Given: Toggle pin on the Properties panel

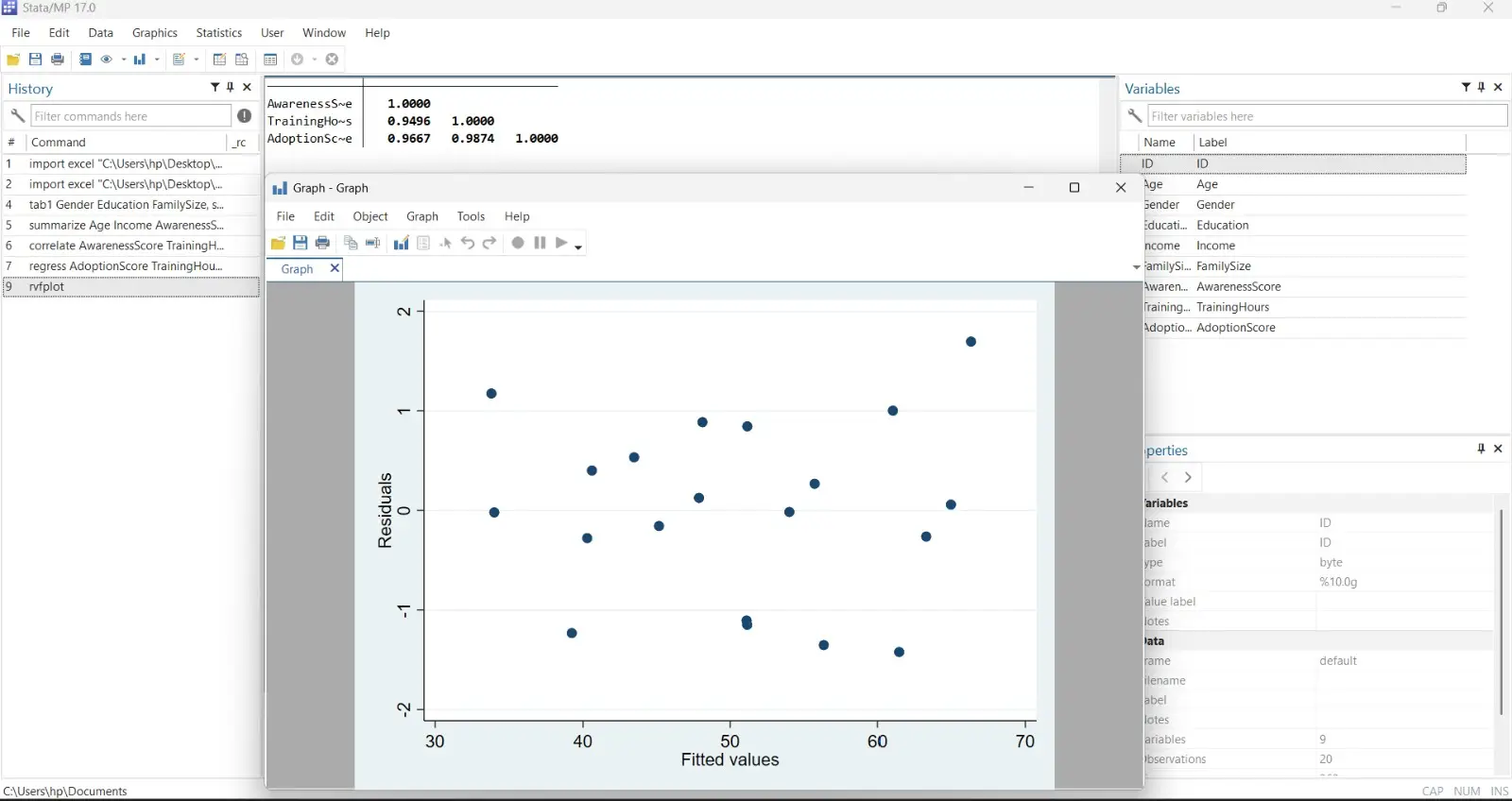Looking at the screenshot, I should click(x=1481, y=449).
